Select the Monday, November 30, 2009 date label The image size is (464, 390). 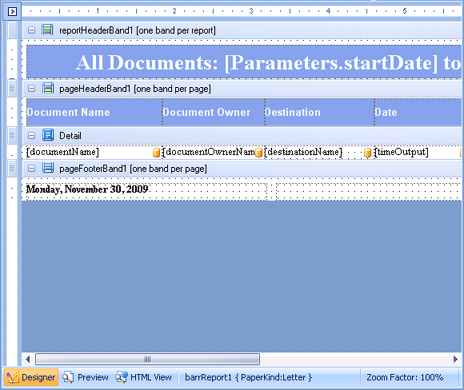pos(146,191)
